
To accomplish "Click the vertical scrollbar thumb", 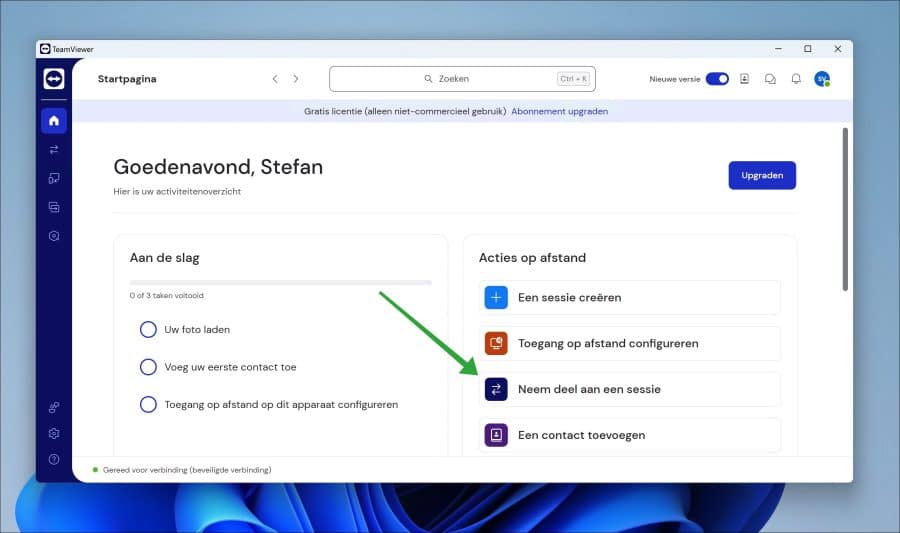I will coord(845,209).
